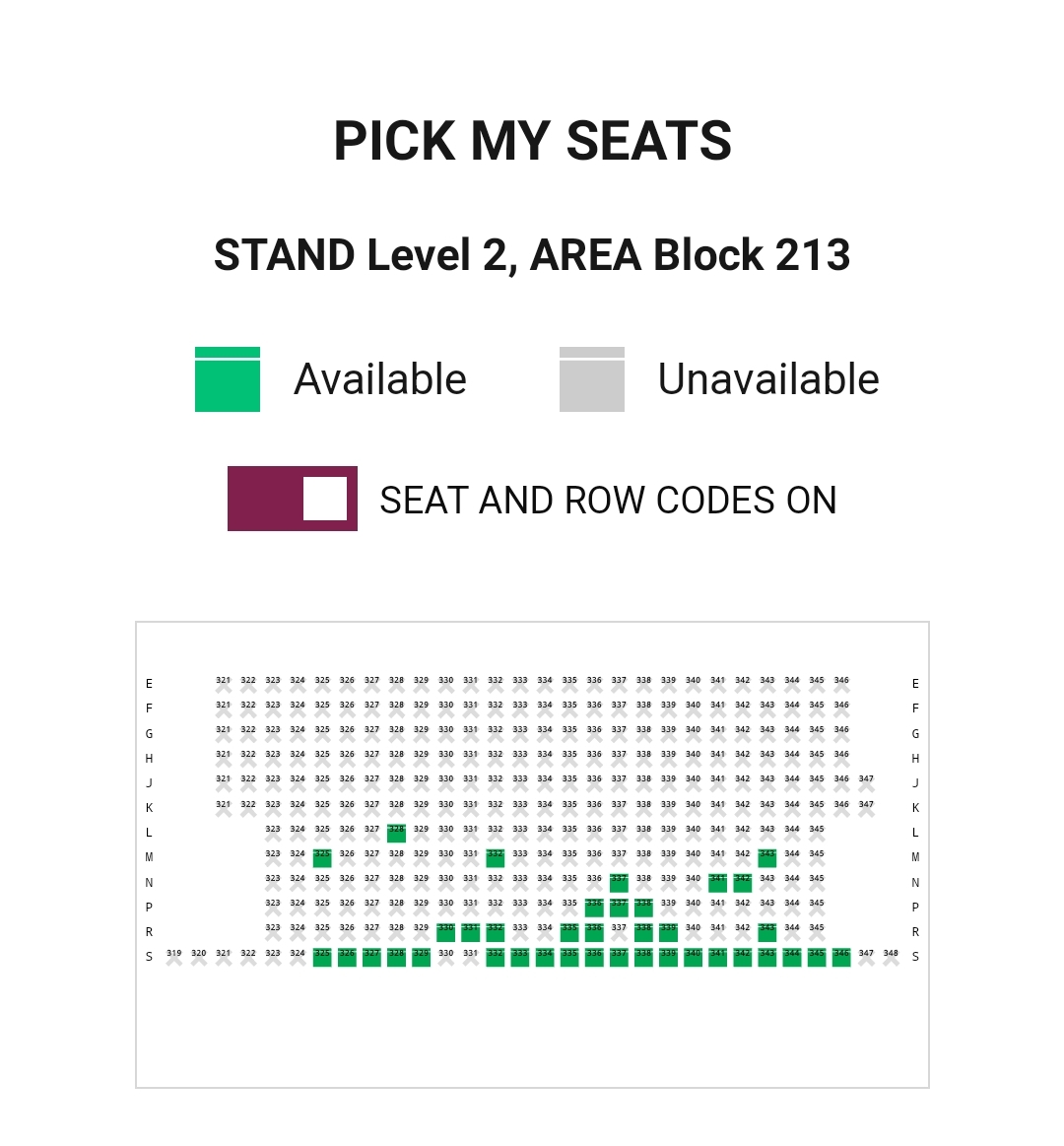The width and height of the screenshot is (1064, 1146).
Task: Click the SEAT AND ROW CODES ON label
Action: click(x=608, y=501)
